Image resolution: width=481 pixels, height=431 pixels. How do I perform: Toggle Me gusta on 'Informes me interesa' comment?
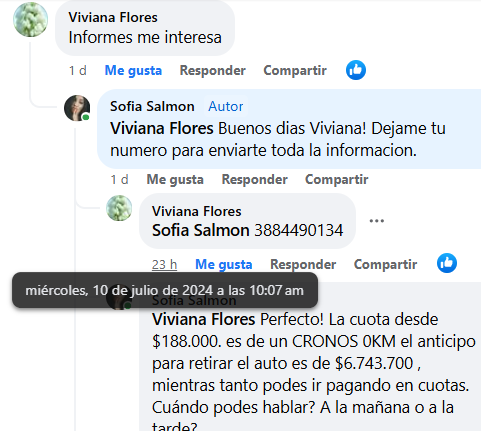point(133,70)
